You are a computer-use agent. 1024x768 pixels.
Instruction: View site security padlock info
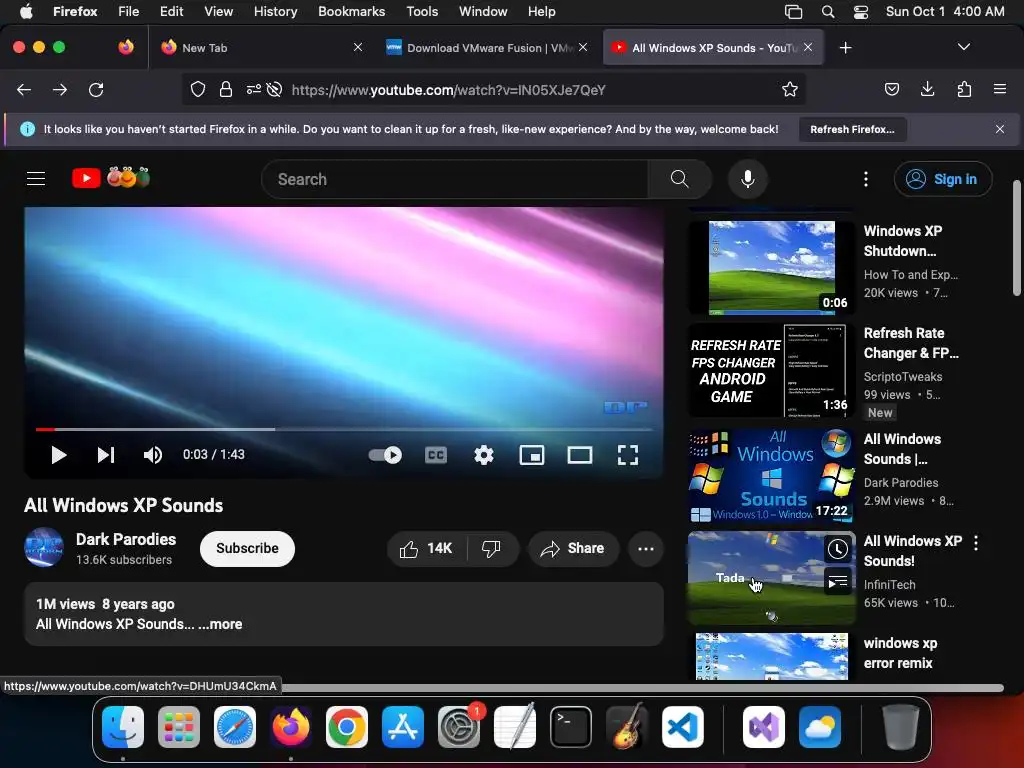pos(226,89)
